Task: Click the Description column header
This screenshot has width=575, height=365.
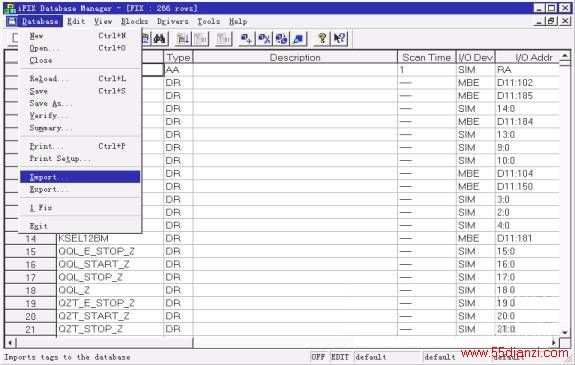Action: (x=295, y=58)
